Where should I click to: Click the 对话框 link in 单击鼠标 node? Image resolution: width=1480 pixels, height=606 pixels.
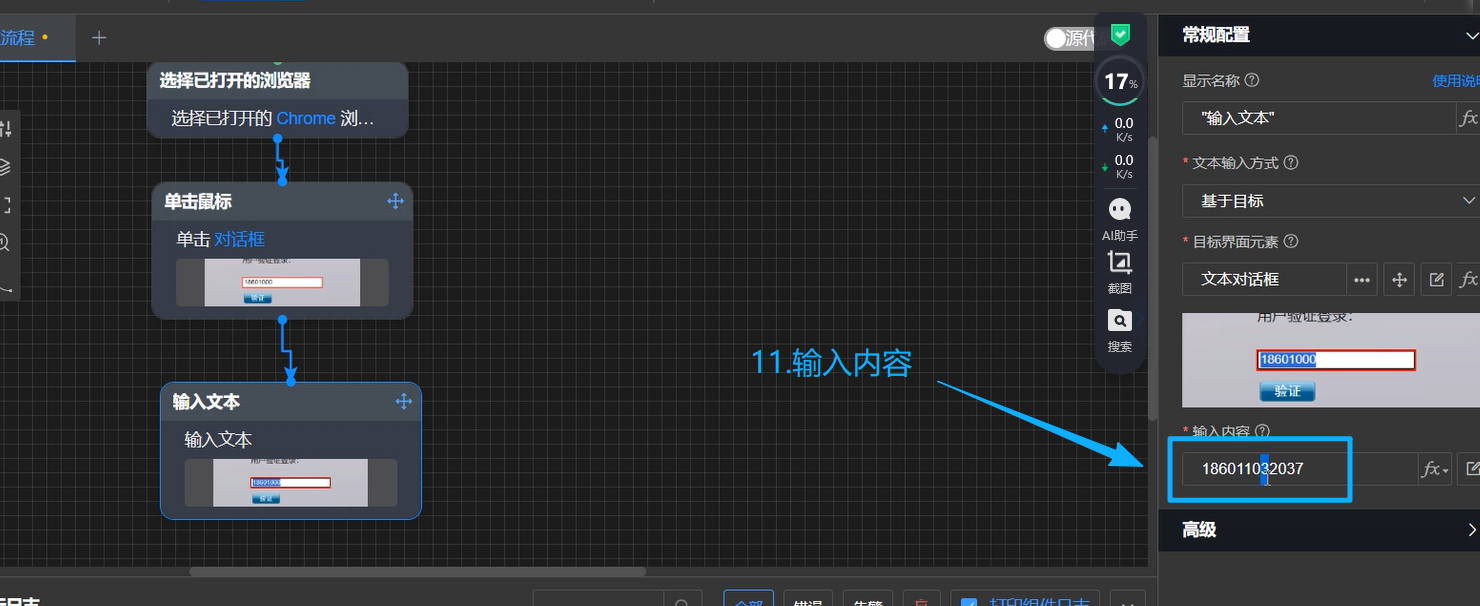(239, 239)
